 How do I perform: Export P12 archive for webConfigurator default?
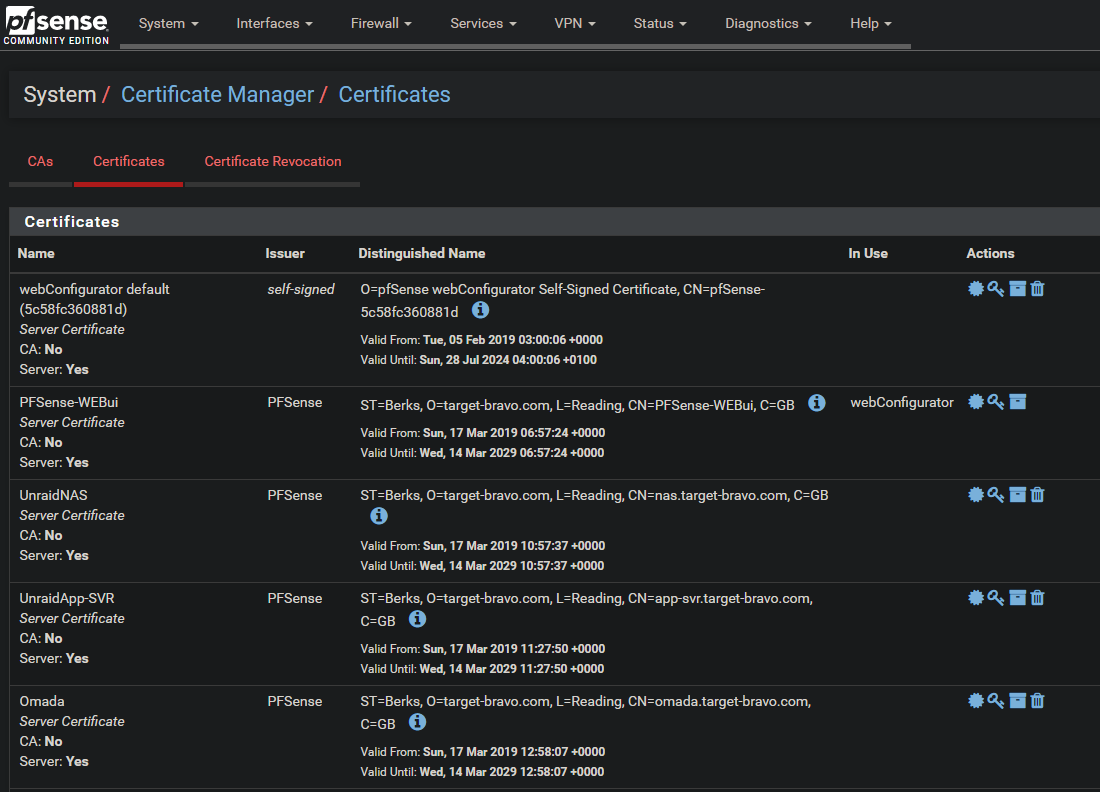click(1017, 288)
